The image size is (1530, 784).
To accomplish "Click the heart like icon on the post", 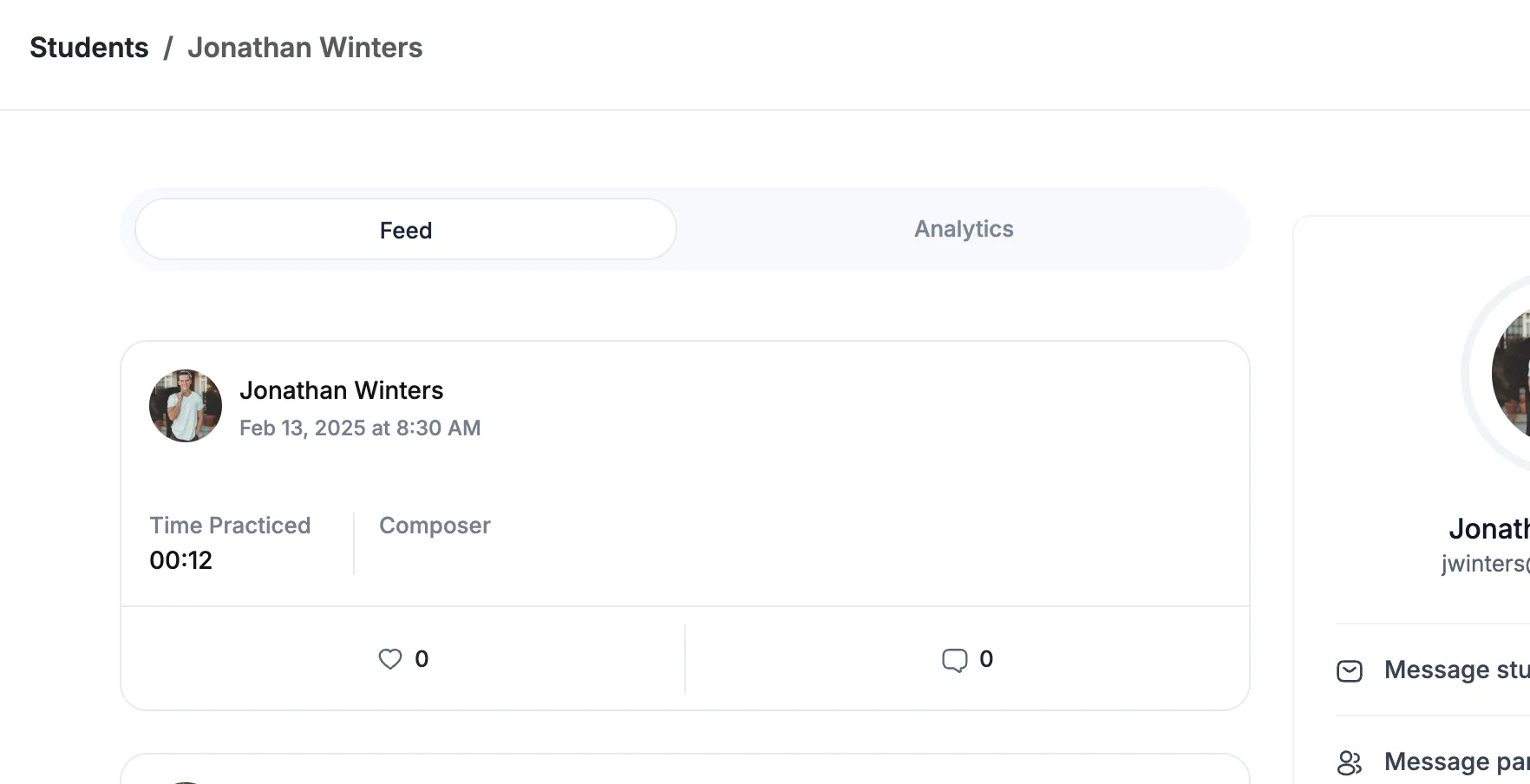I will pyautogui.click(x=390, y=659).
